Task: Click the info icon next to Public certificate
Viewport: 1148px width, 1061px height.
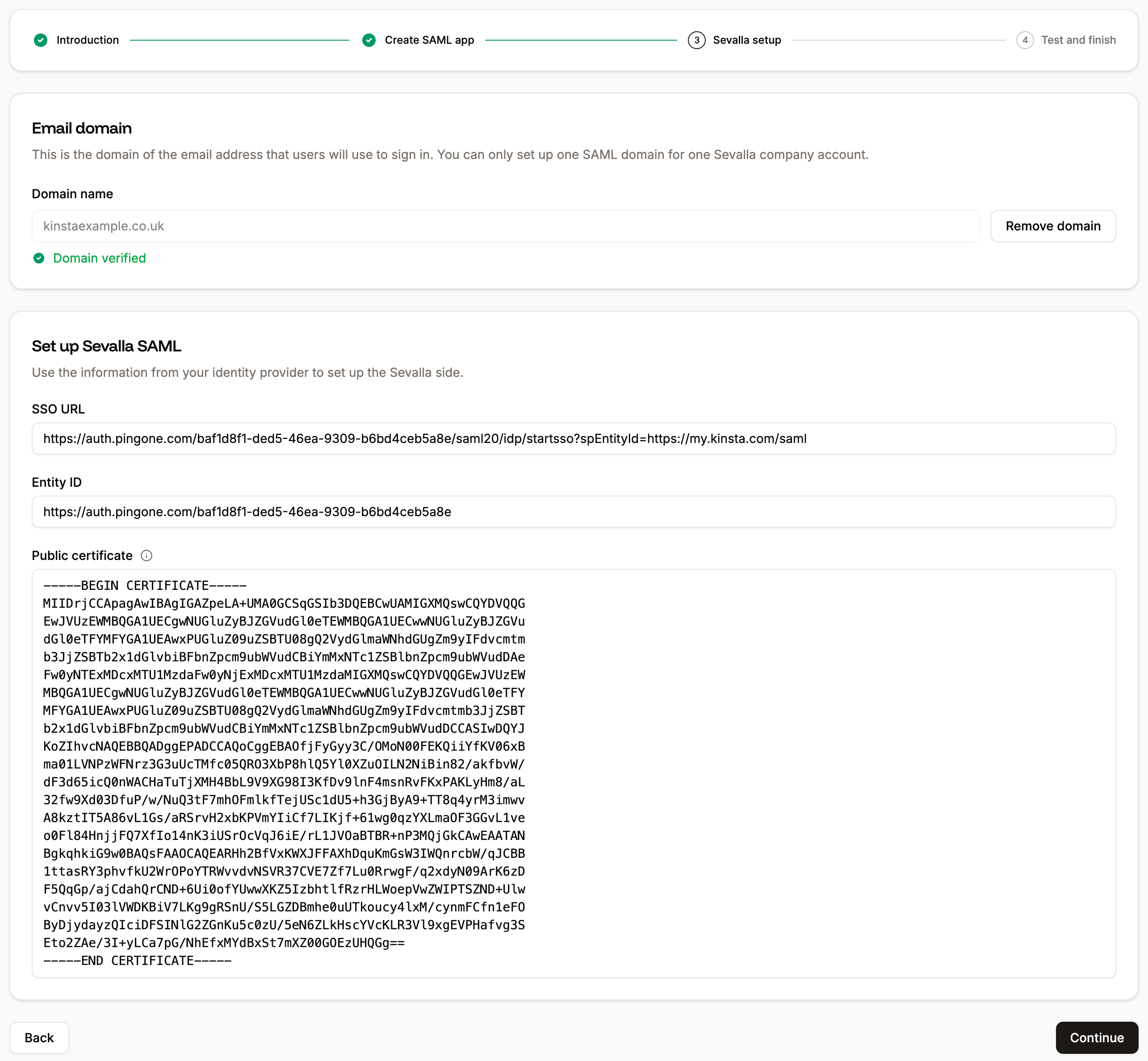Action: 147,555
